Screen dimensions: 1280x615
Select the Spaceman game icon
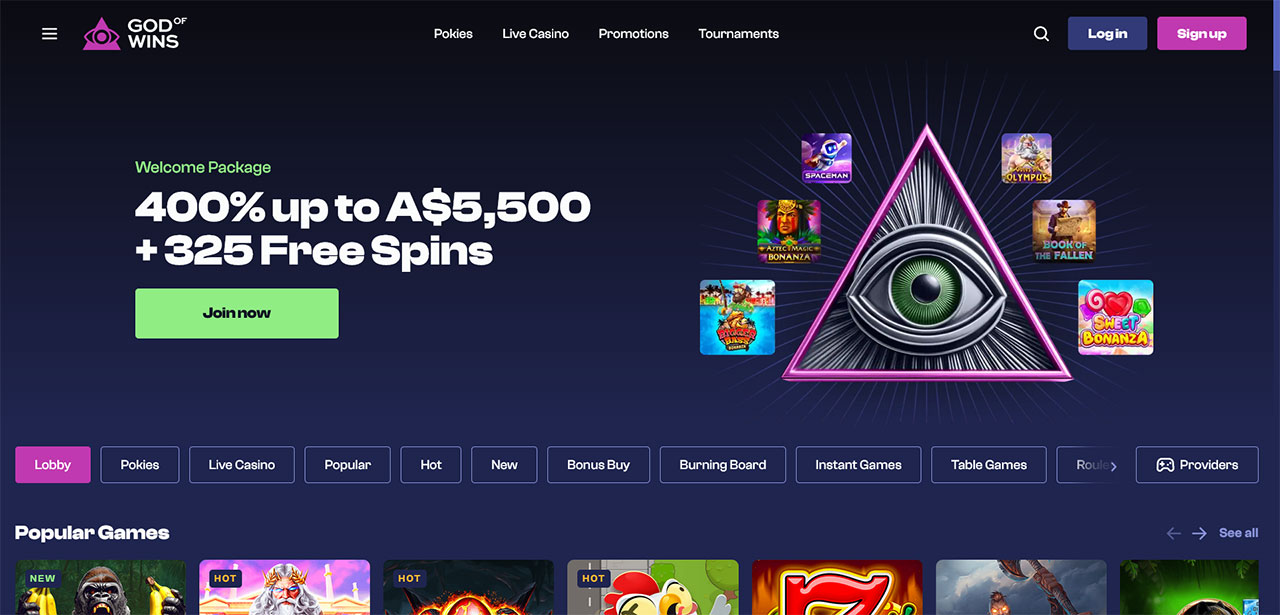point(826,158)
